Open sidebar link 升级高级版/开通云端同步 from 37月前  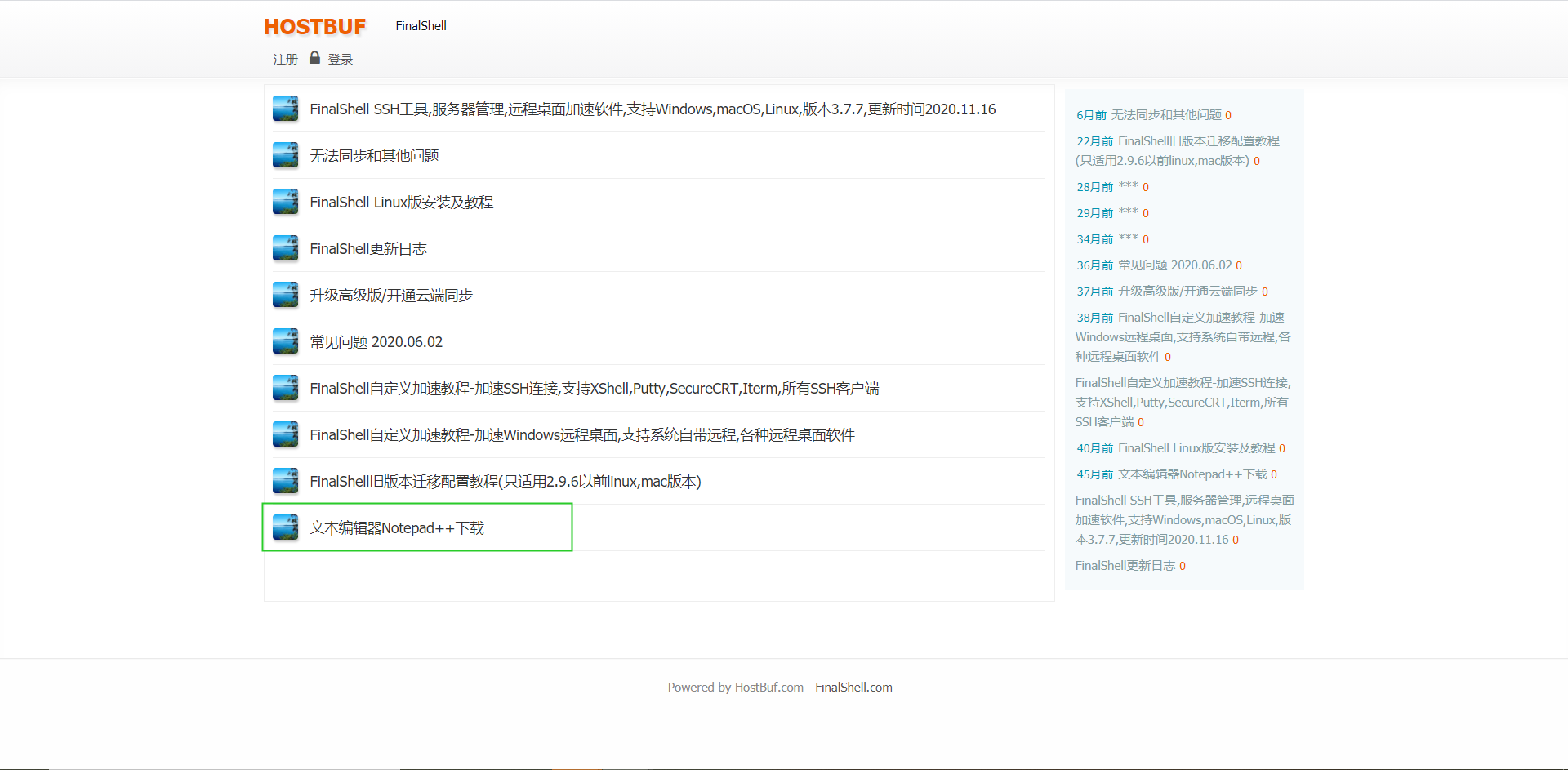1187,292
